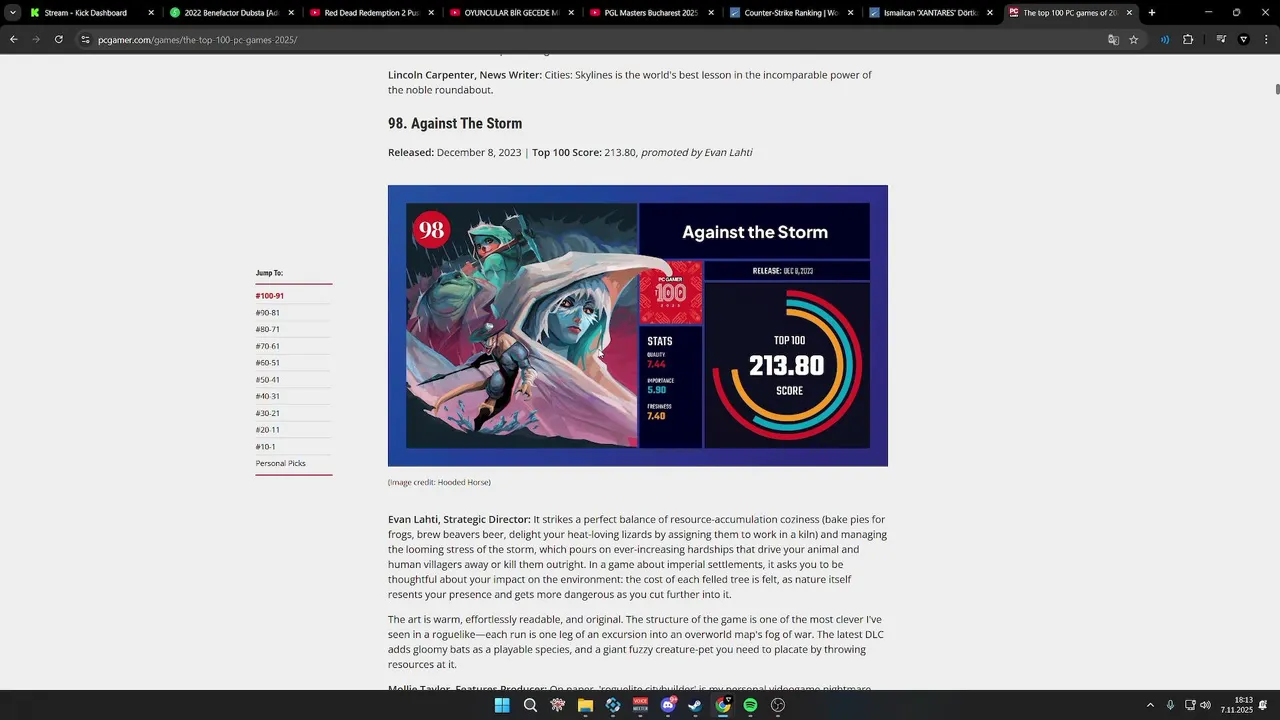1280x720 pixels.
Task: Jump to #20-11 section
Action: (x=267, y=430)
